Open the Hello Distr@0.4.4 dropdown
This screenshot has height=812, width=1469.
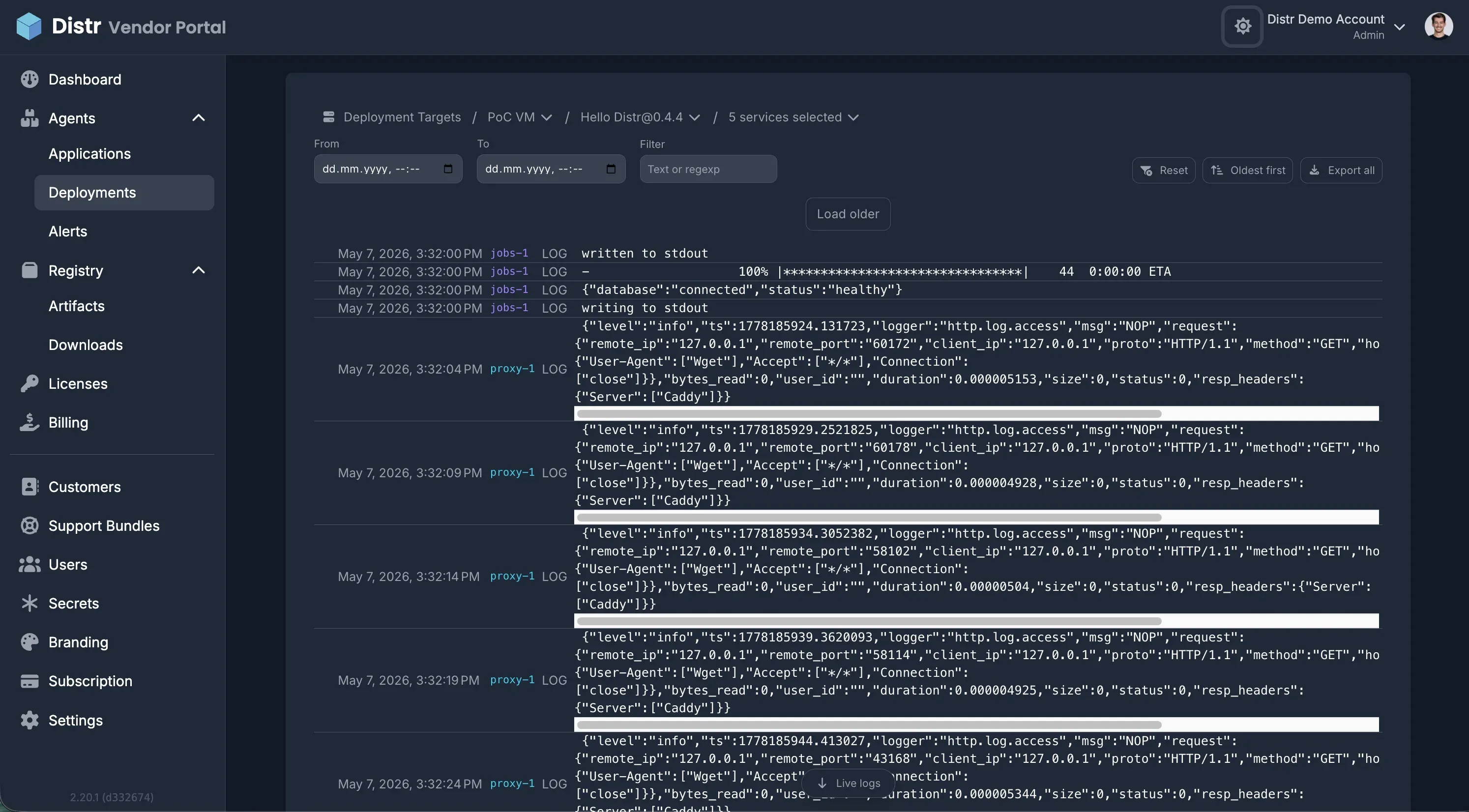coord(640,117)
